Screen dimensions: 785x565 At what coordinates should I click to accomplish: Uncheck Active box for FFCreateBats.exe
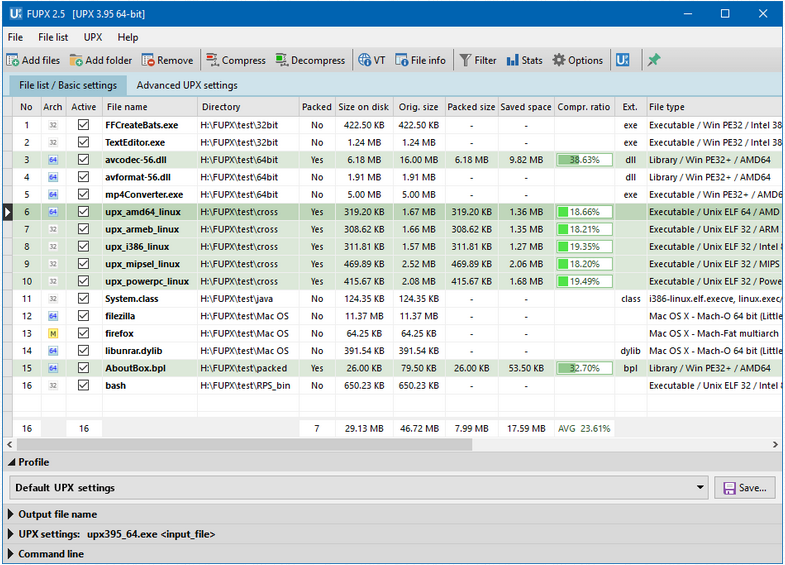[x=83, y=125]
